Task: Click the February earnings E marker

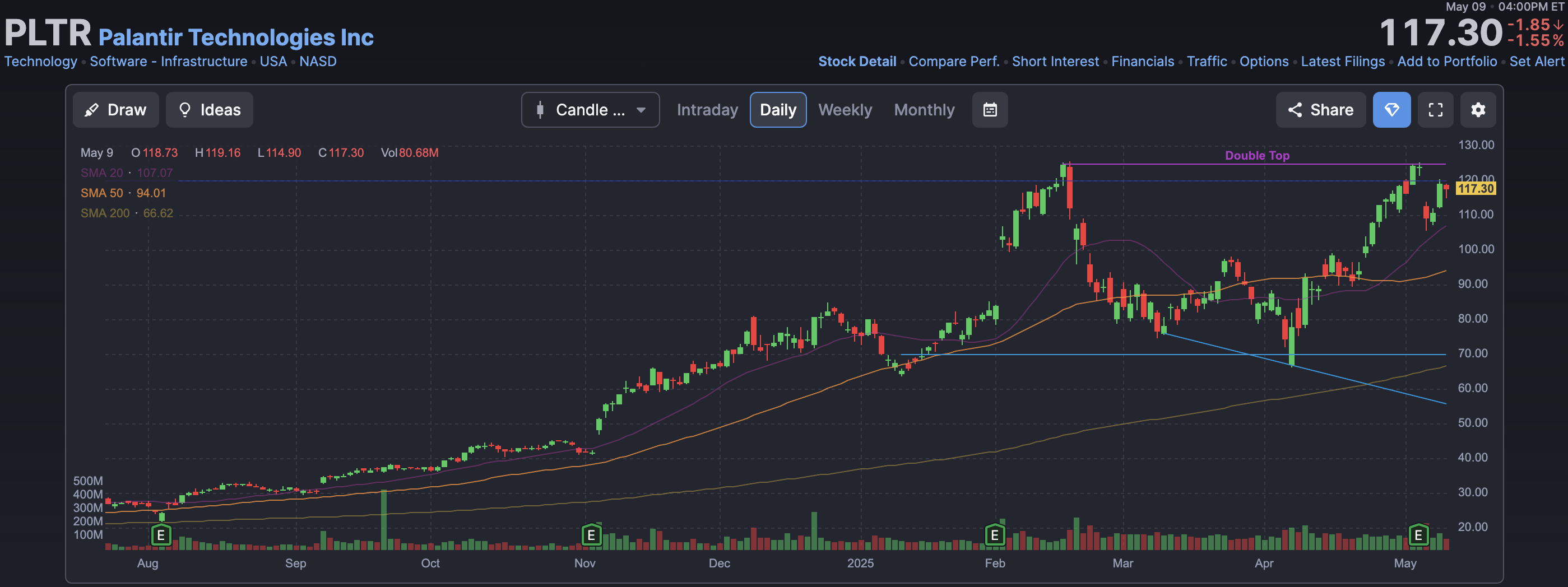Action: point(995,535)
